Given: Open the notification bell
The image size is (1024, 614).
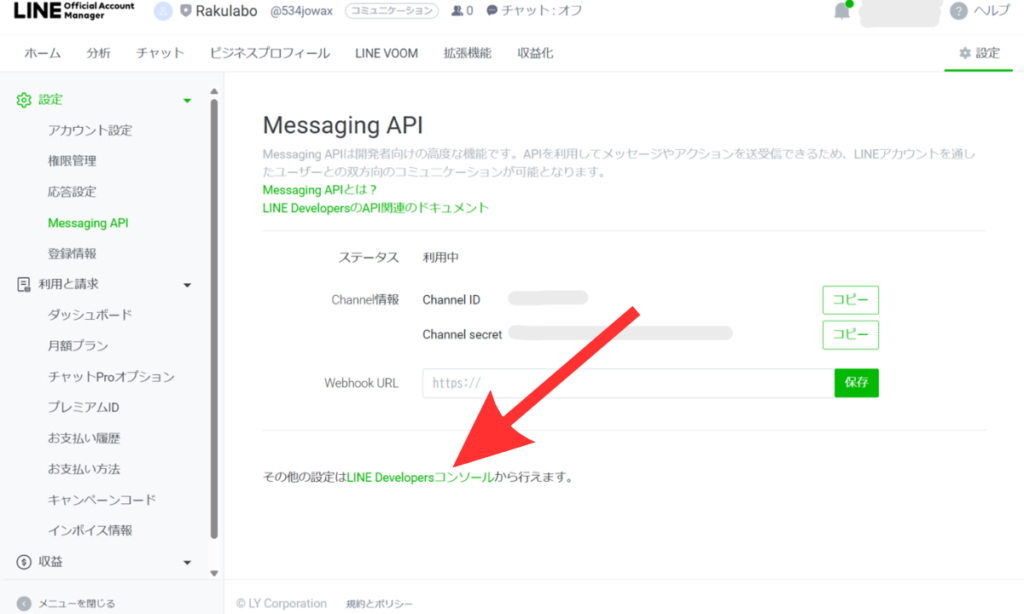Looking at the screenshot, I should pos(842,10).
